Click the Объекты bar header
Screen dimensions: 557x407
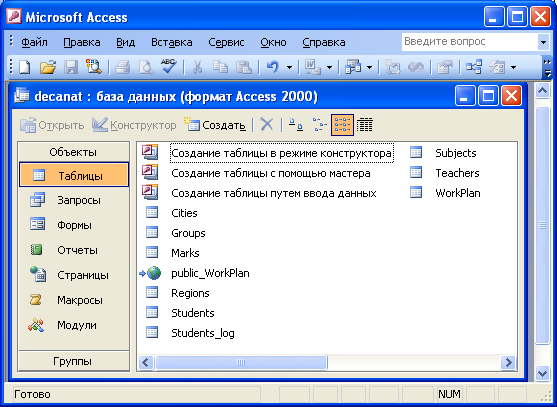click(73, 152)
